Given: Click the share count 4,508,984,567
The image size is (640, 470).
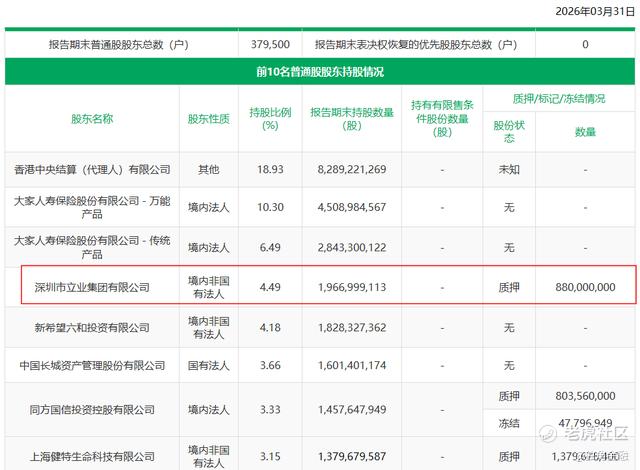Looking at the screenshot, I should click(352, 207).
